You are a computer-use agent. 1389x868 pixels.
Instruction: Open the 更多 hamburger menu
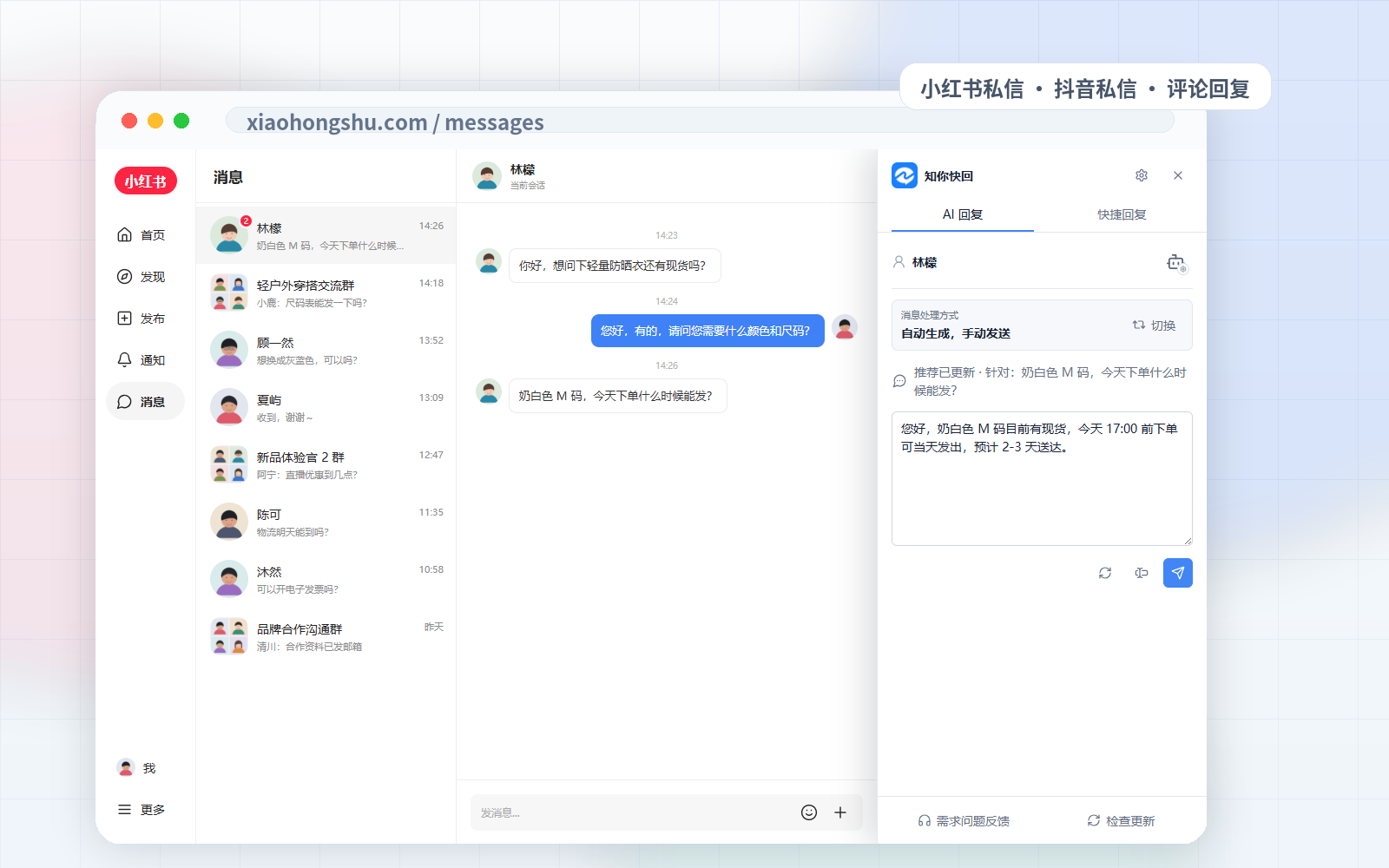(142, 810)
